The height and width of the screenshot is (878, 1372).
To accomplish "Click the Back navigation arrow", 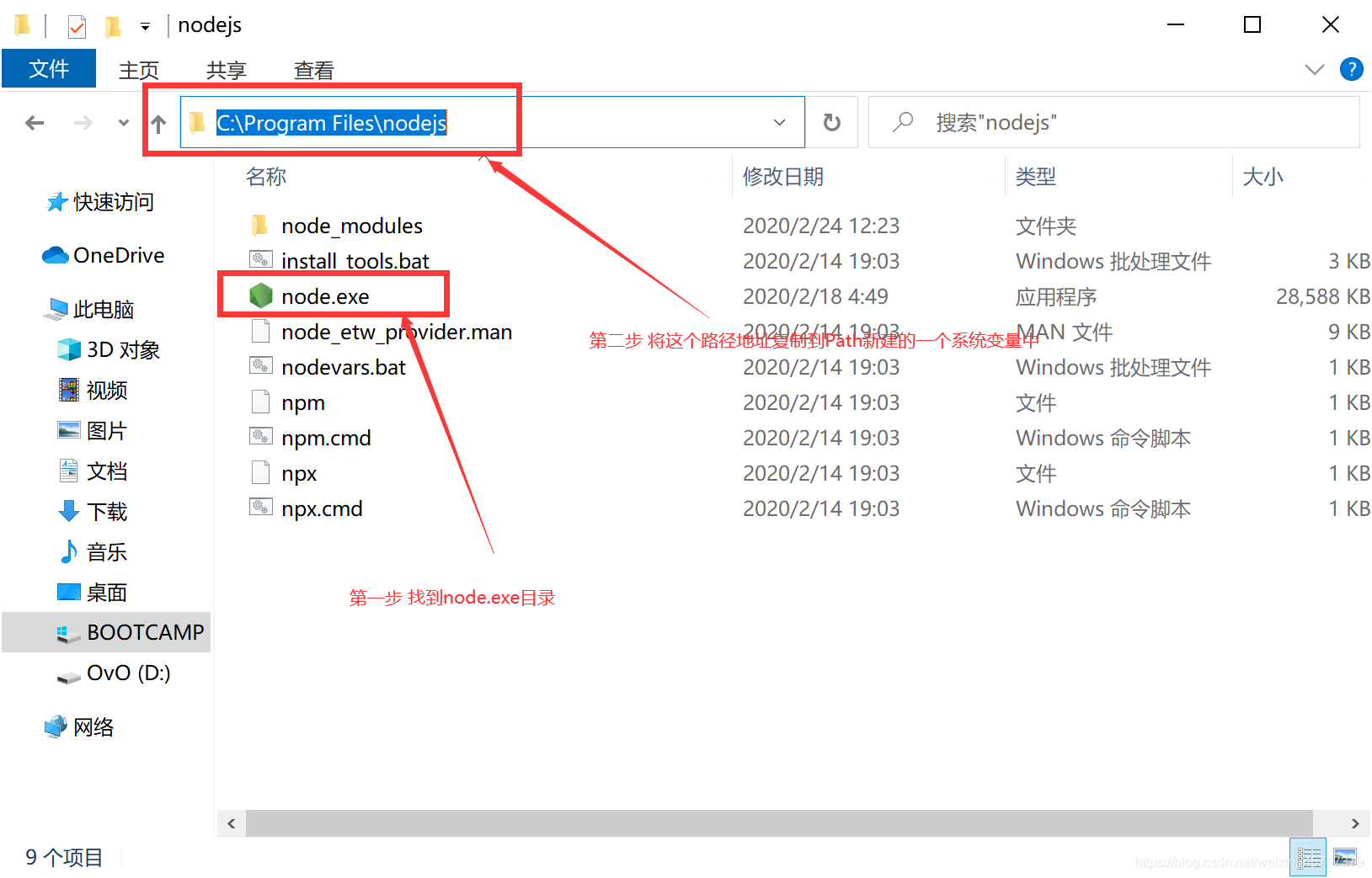I will click(x=35, y=123).
